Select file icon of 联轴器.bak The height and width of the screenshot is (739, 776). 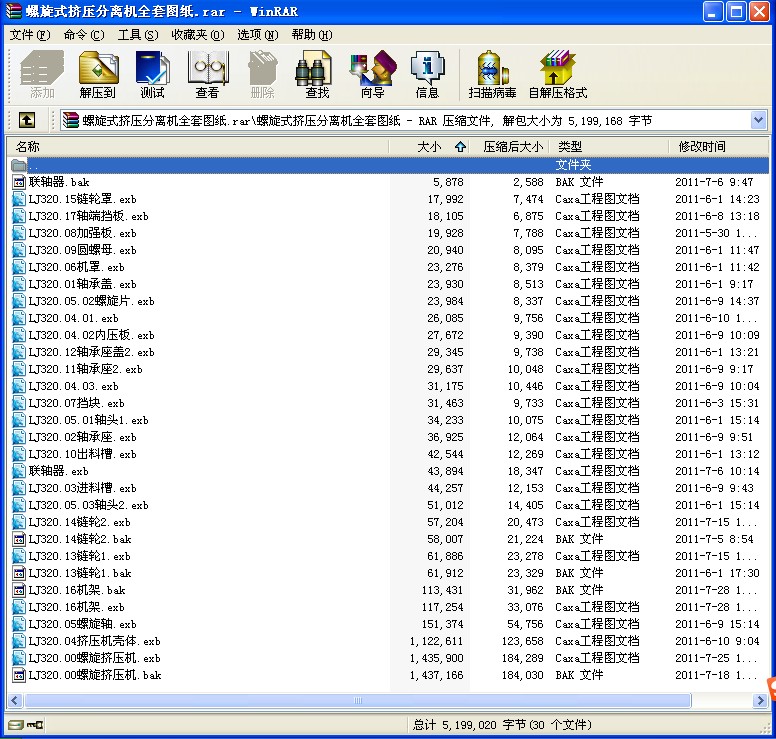(x=19, y=182)
